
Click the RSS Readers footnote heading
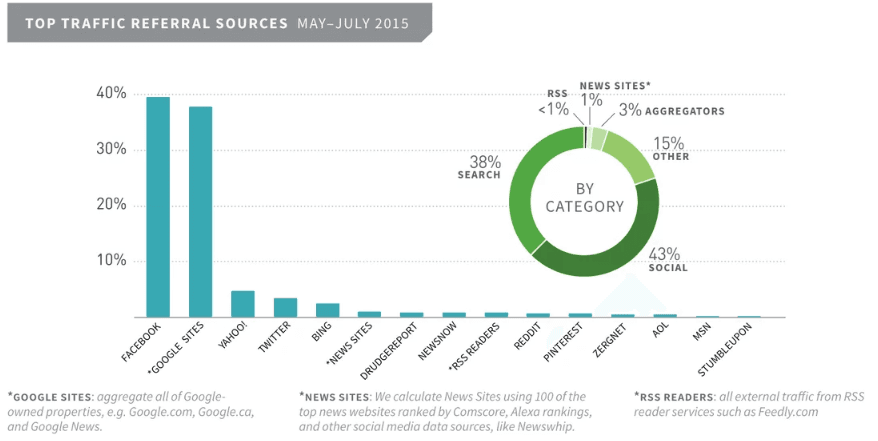click(x=674, y=397)
